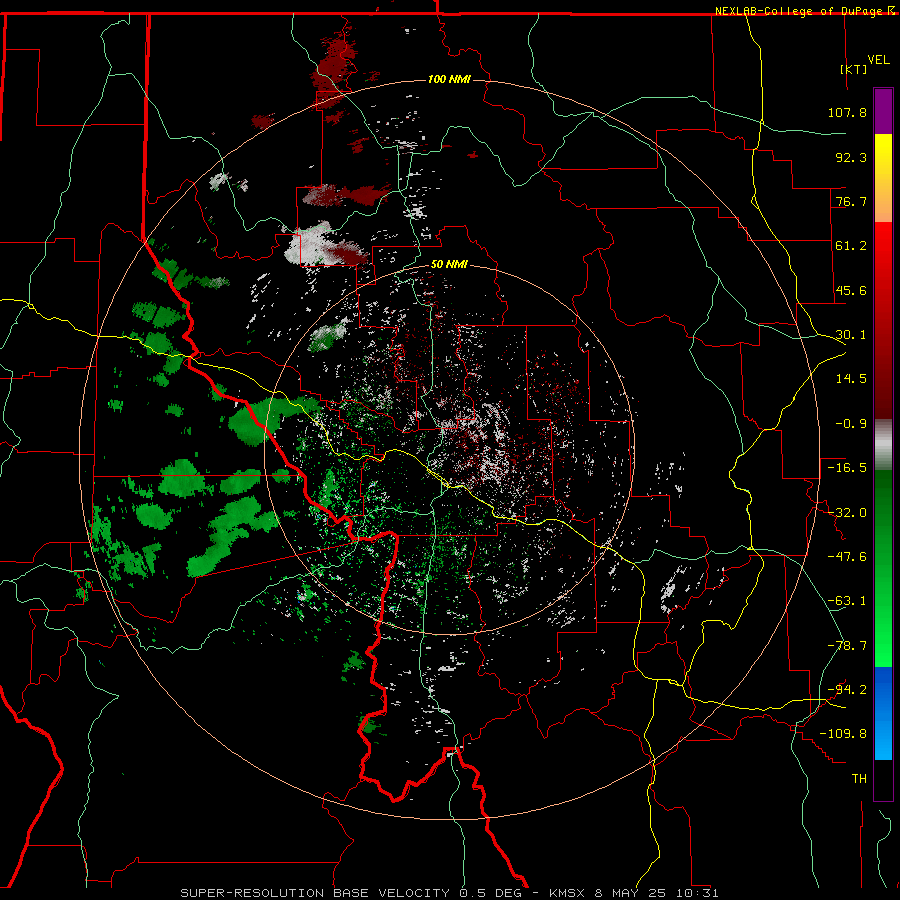Click the -16.5 legend value

point(847,468)
